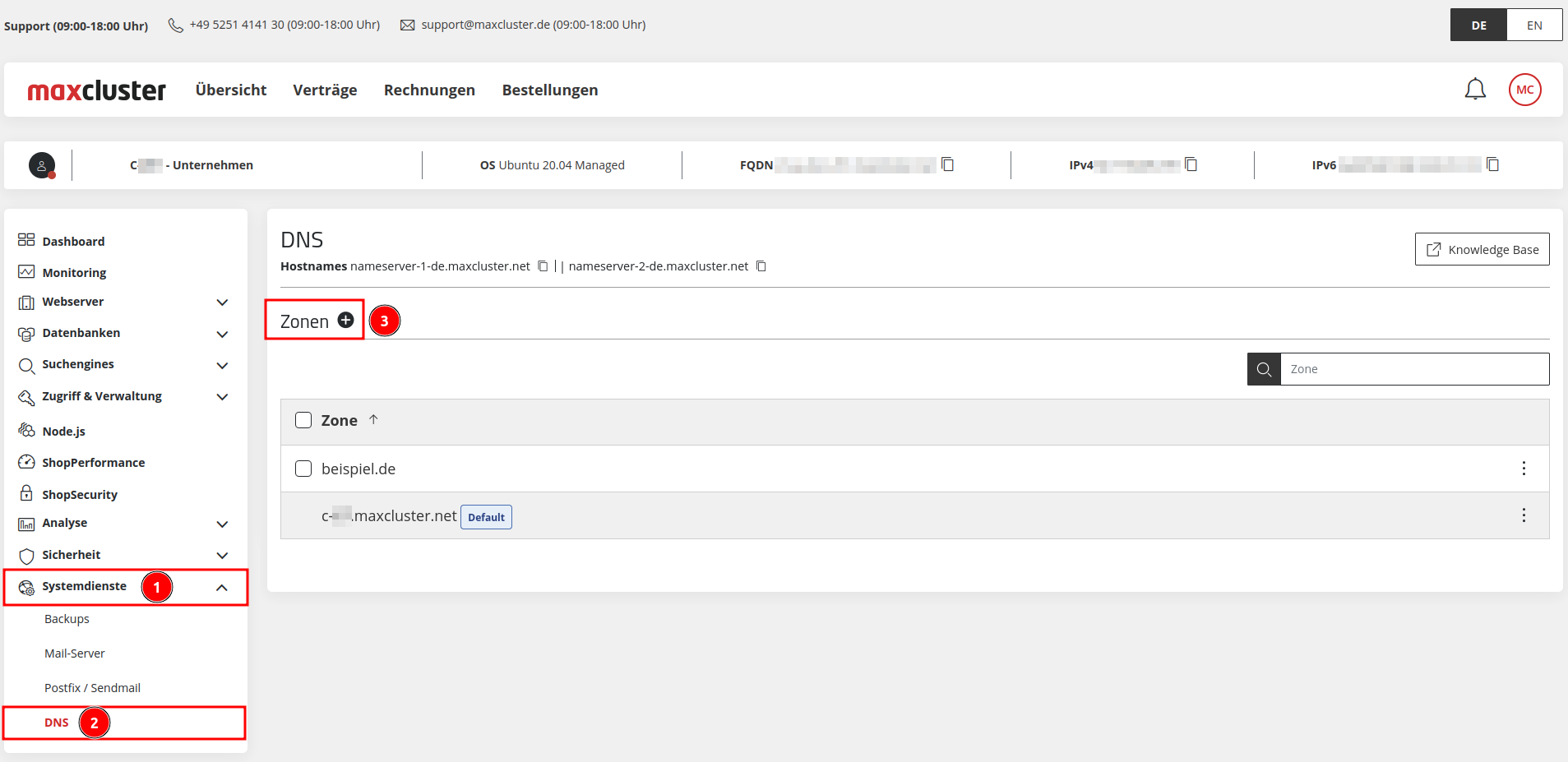The width and height of the screenshot is (1568, 762).
Task: Open the Rechnungen tab
Action: [429, 90]
